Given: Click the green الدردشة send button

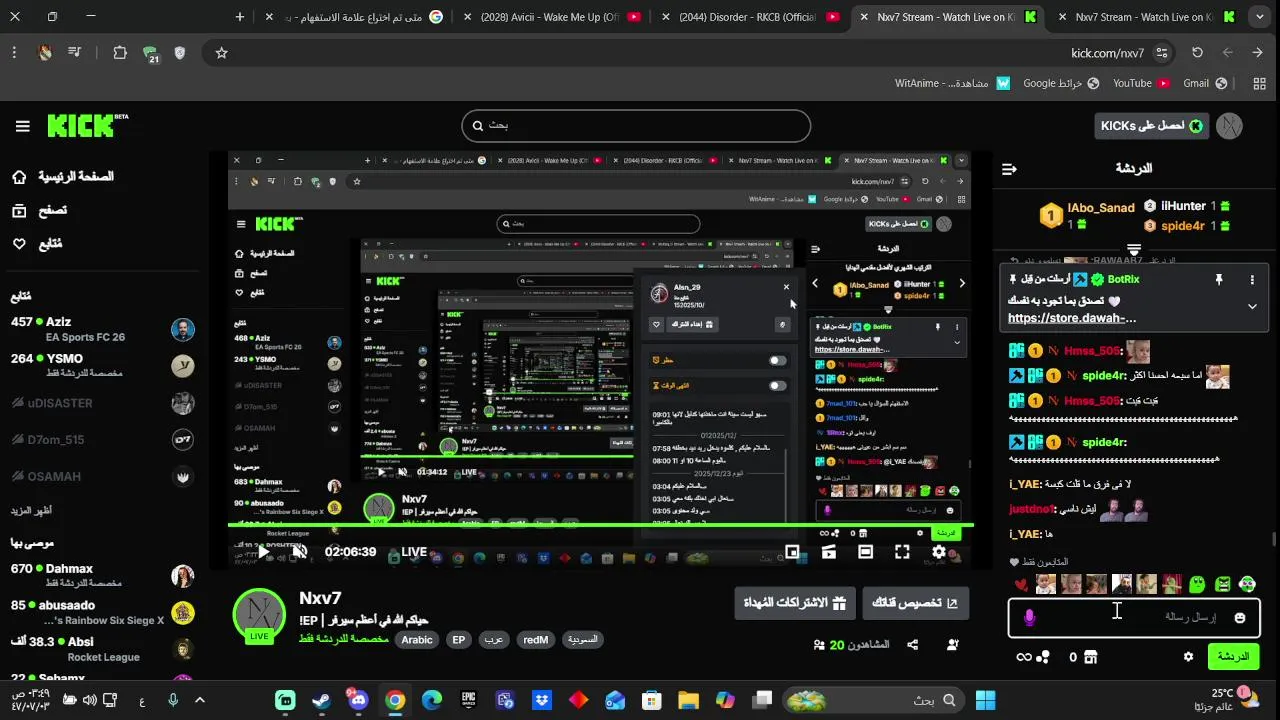Looking at the screenshot, I should (x=1233, y=657).
